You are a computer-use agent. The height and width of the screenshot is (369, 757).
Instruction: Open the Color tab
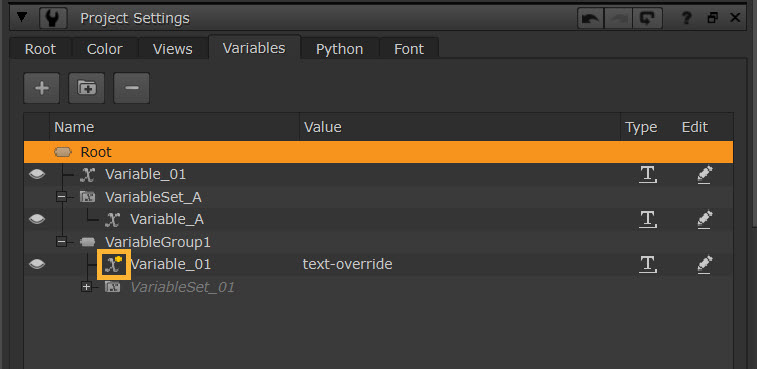(x=104, y=49)
